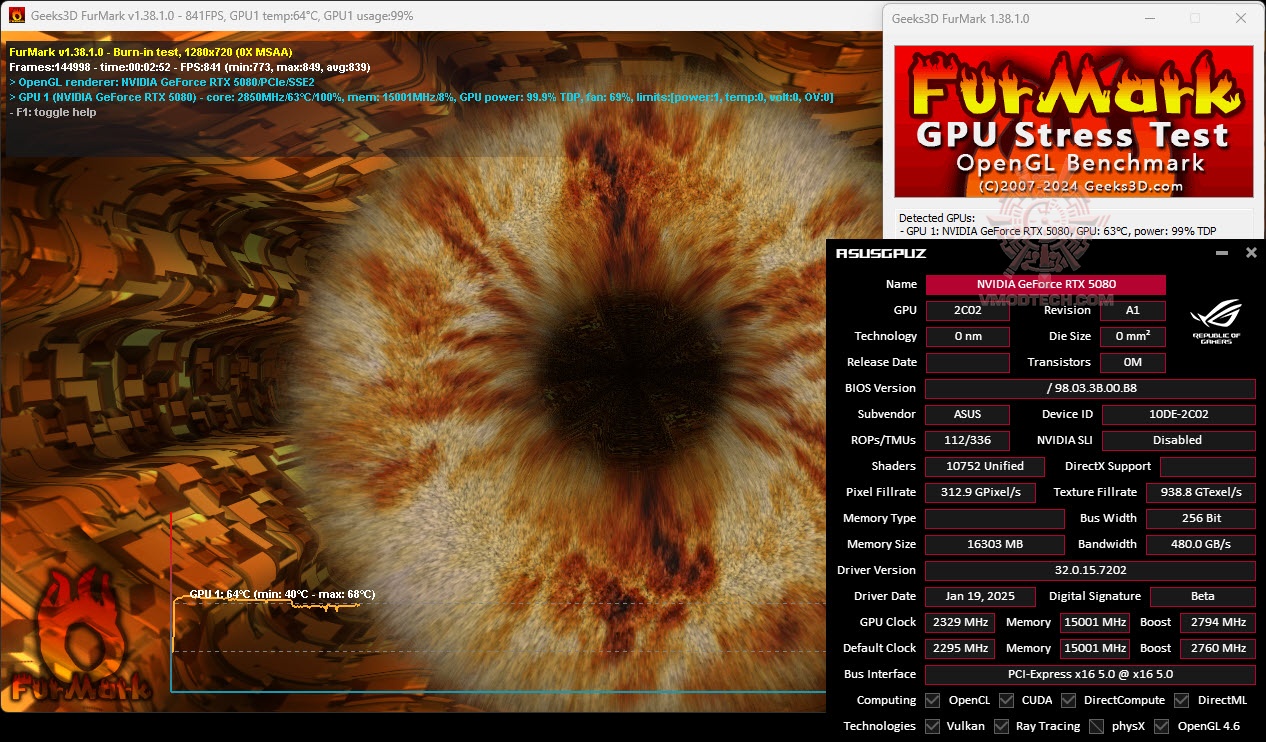
Task: Minimize the small Geeks3D FurMark 1.38.1.0 window
Action: [1148, 18]
